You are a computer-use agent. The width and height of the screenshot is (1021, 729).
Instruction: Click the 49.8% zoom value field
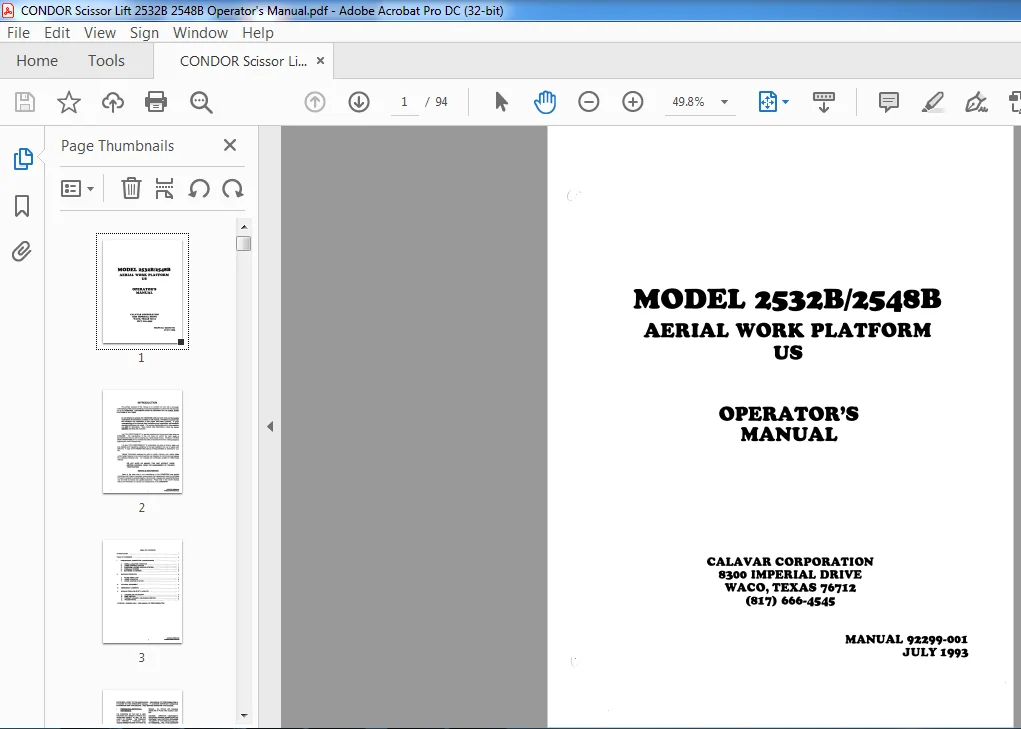coord(688,102)
